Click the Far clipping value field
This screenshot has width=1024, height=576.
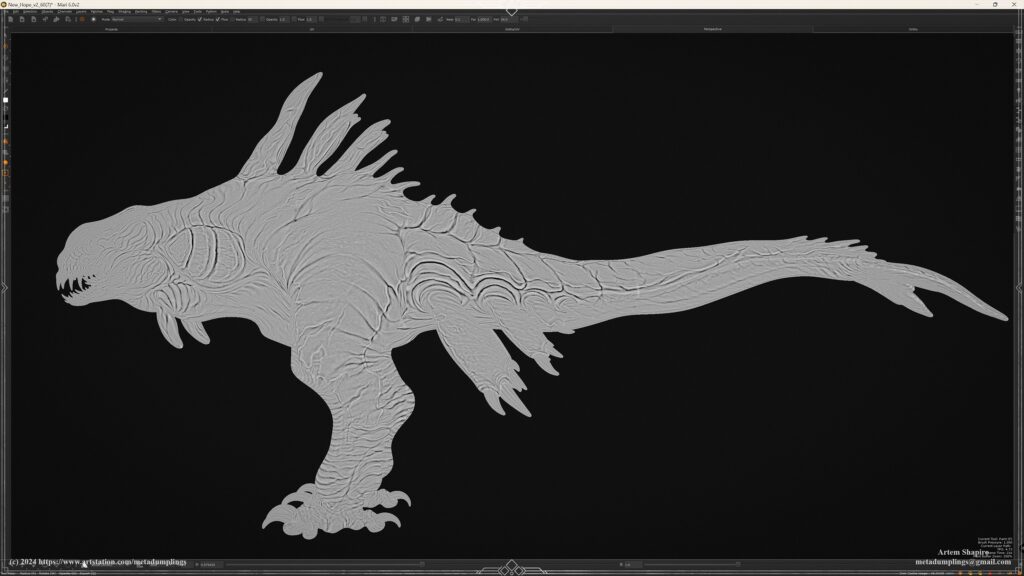coord(482,19)
